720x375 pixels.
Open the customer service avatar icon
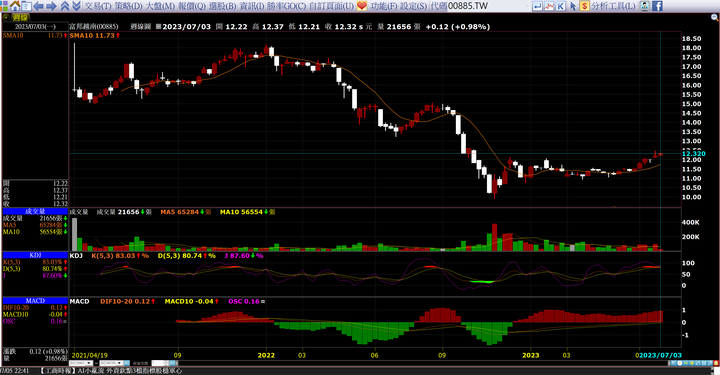pyautogui.click(x=645, y=6)
